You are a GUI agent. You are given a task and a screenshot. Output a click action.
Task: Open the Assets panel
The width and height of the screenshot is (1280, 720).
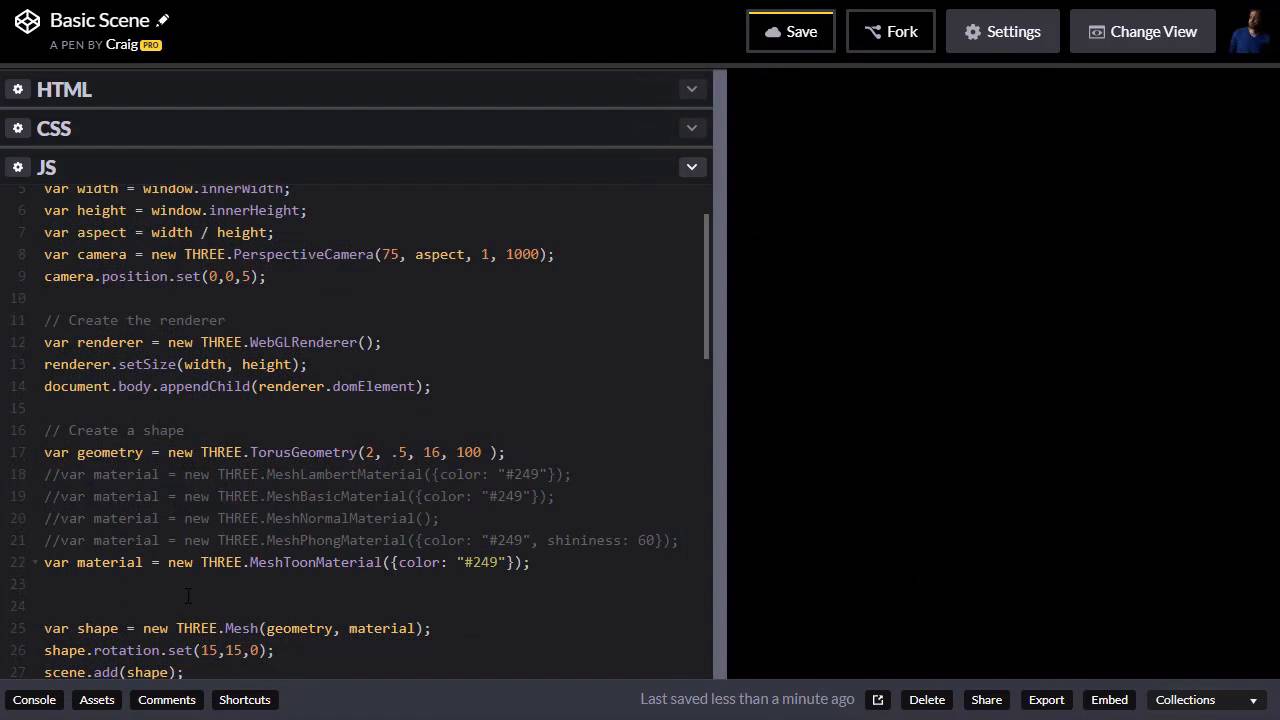coord(97,700)
